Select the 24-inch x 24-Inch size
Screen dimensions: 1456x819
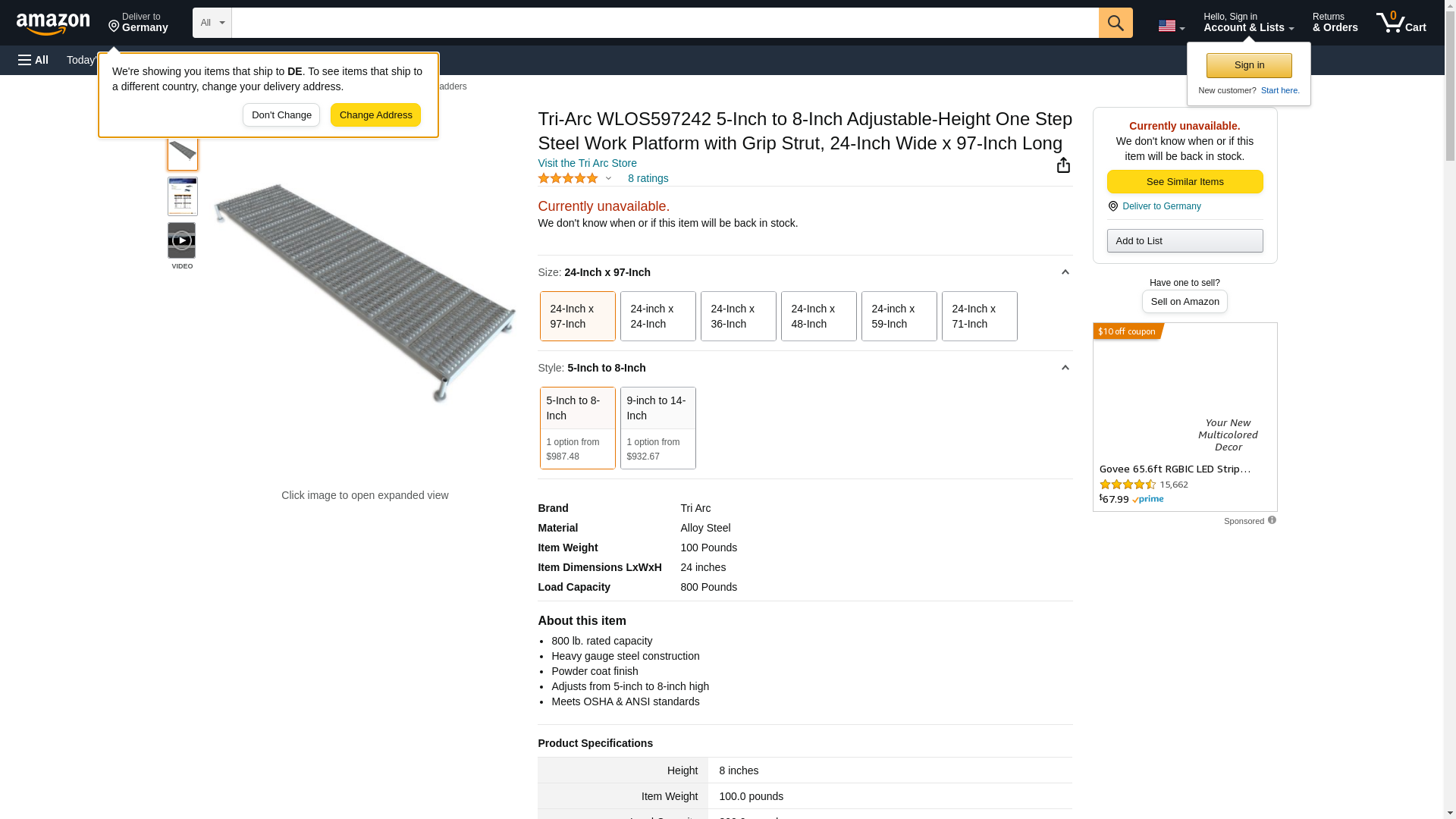tap(657, 316)
